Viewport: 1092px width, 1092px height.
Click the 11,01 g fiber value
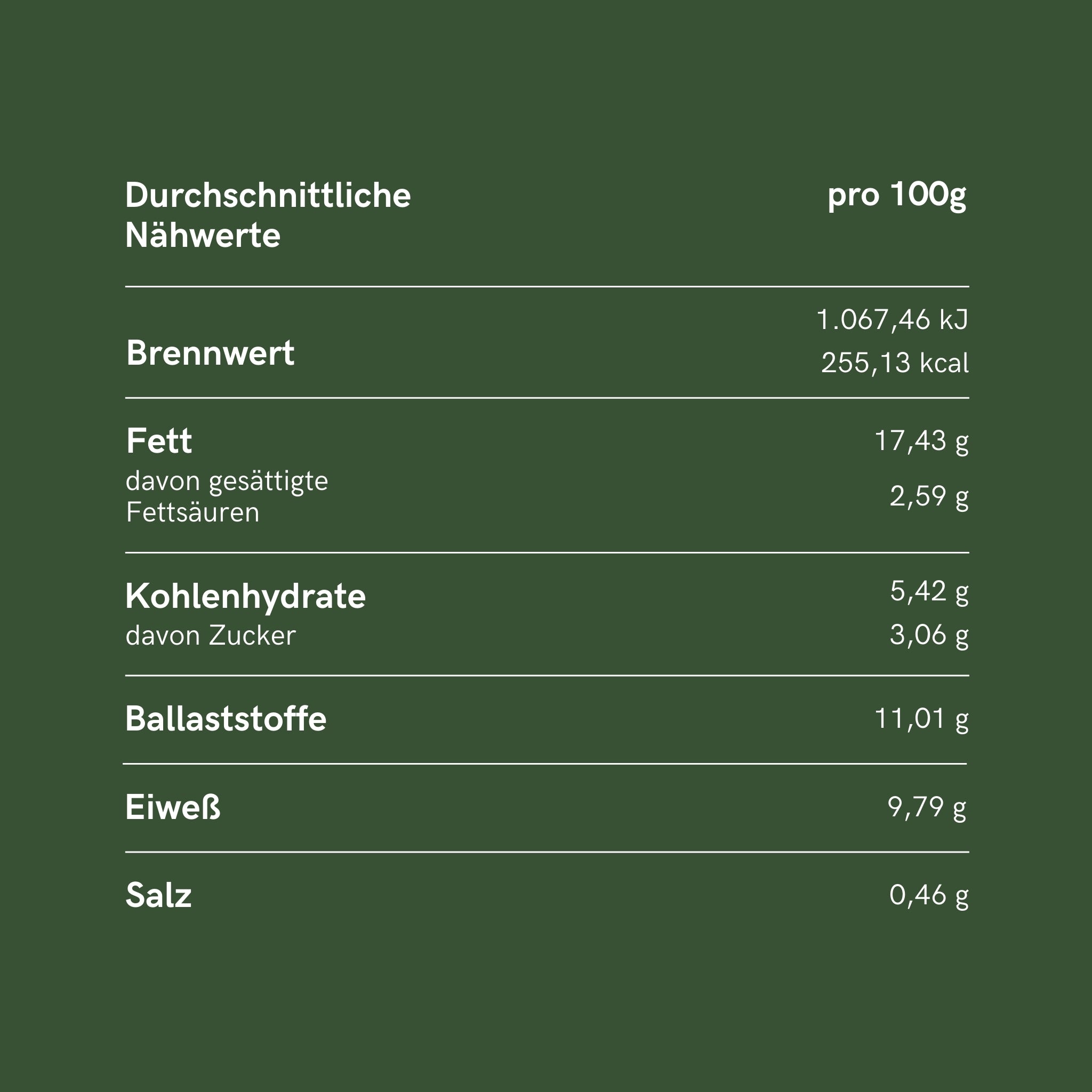pyautogui.click(x=921, y=719)
